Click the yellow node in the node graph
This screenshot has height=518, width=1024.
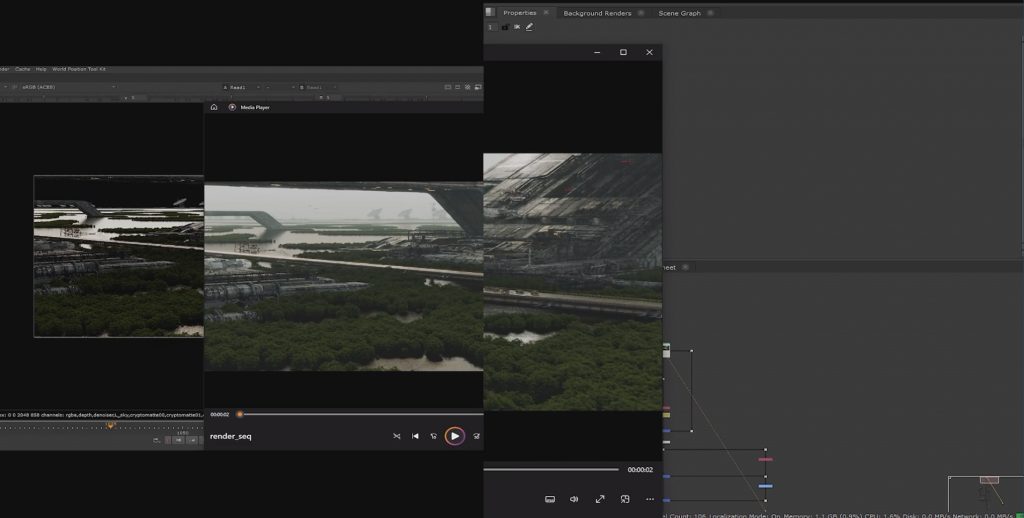[x=666, y=415]
